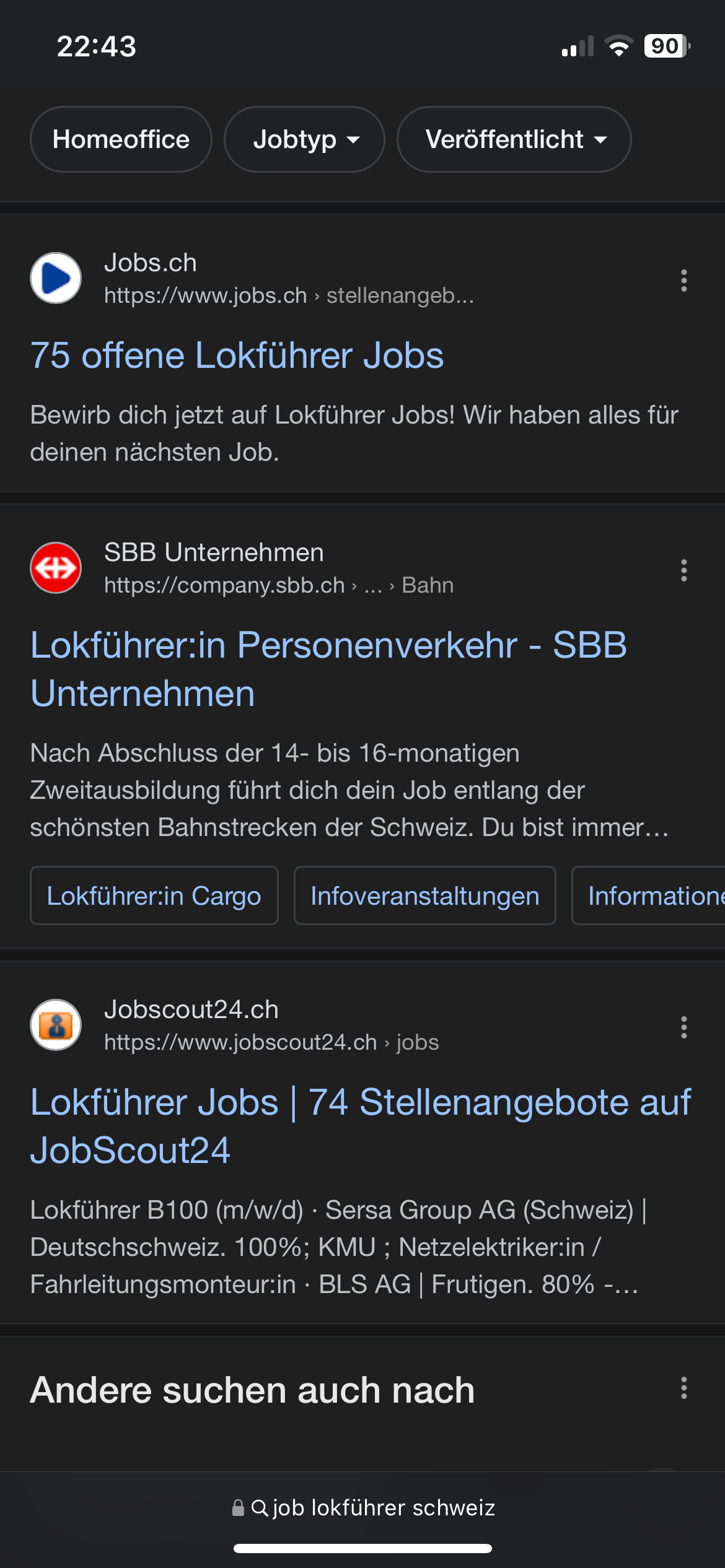Expand the Veröffentlicht filter dropdown

(514, 139)
